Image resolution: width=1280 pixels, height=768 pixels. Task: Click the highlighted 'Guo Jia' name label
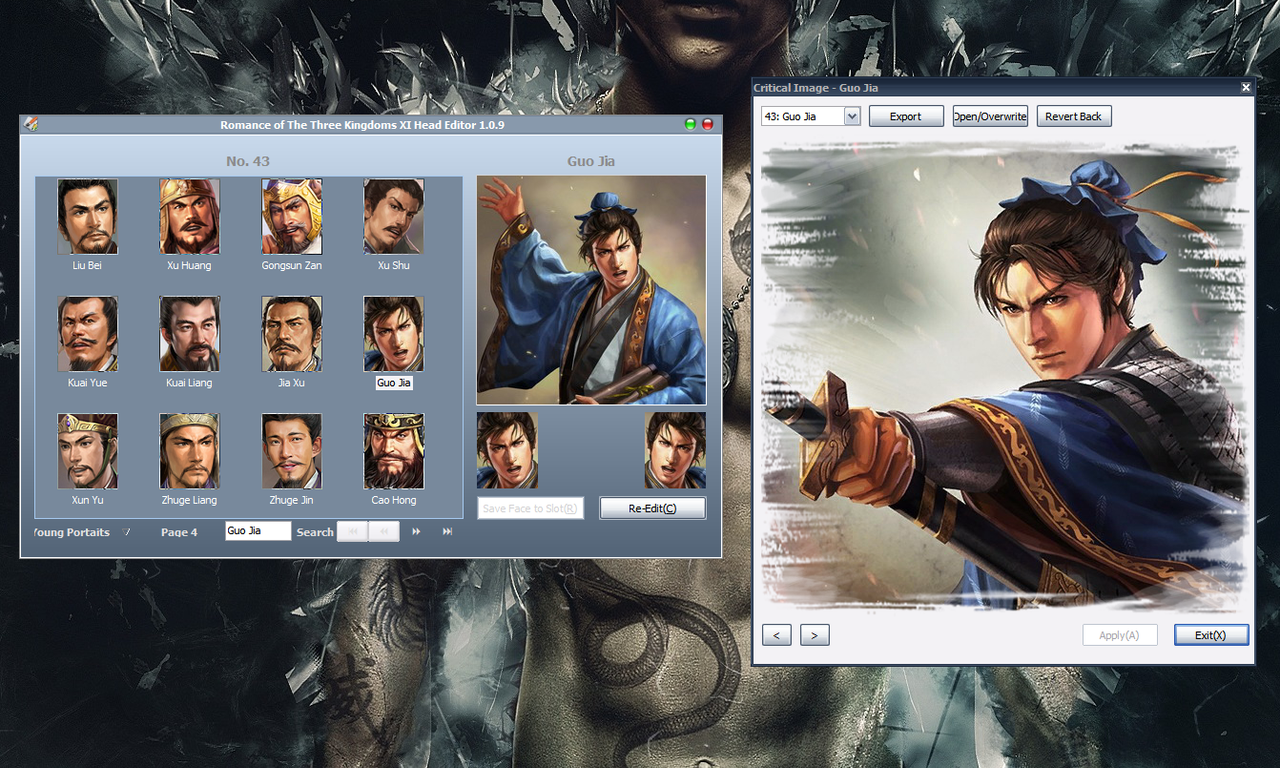click(394, 383)
